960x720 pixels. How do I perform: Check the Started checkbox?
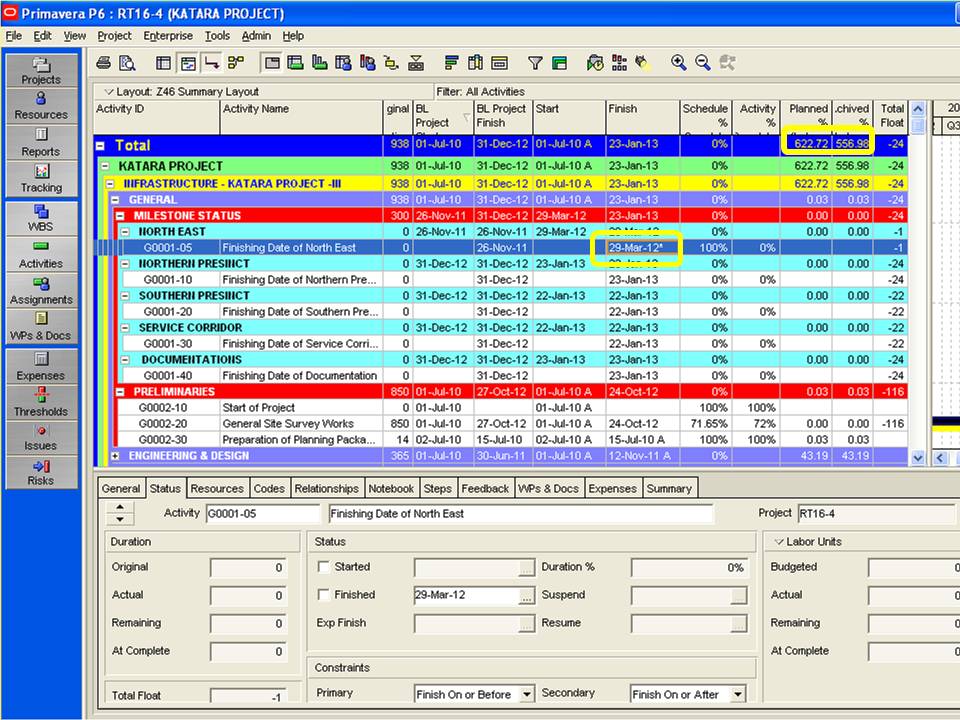pyautogui.click(x=324, y=567)
